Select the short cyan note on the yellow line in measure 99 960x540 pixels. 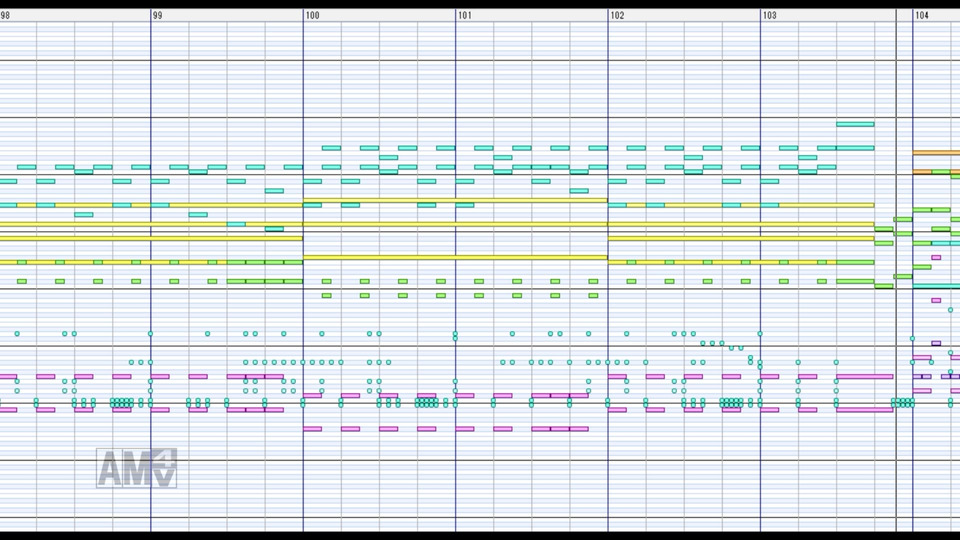click(236, 224)
